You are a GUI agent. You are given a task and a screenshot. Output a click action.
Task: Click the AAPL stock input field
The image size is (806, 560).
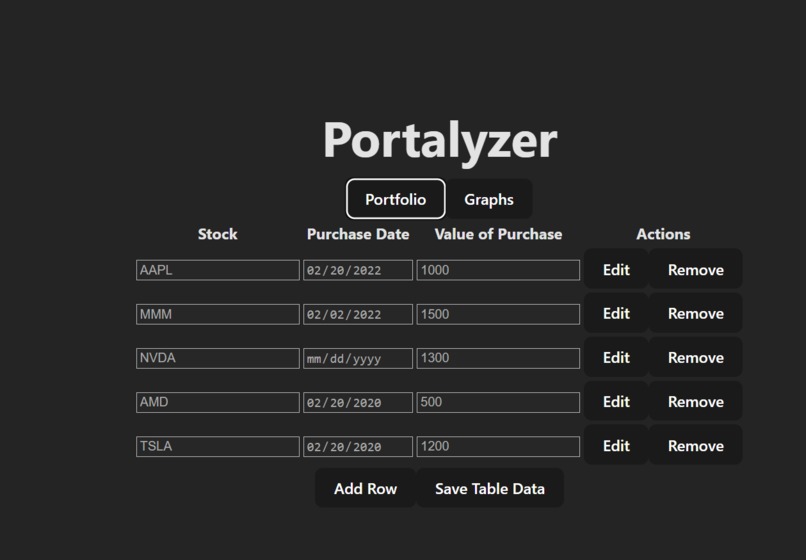(x=217, y=270)
